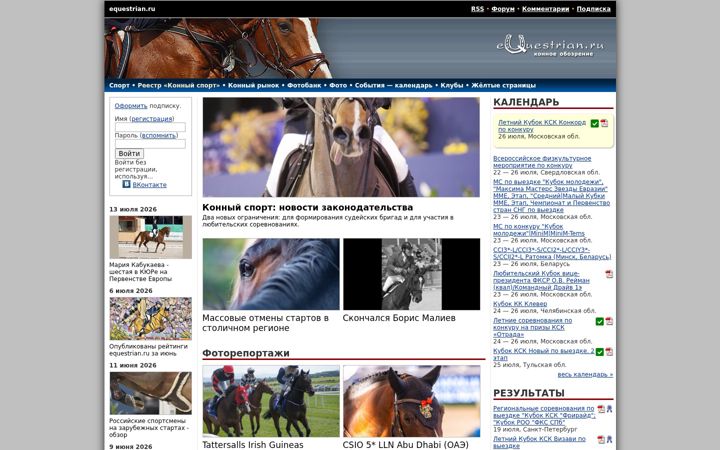This screenshot has width=720, height=450.
Task: Open Комментарии from top bar
Action: coord(546,9)
